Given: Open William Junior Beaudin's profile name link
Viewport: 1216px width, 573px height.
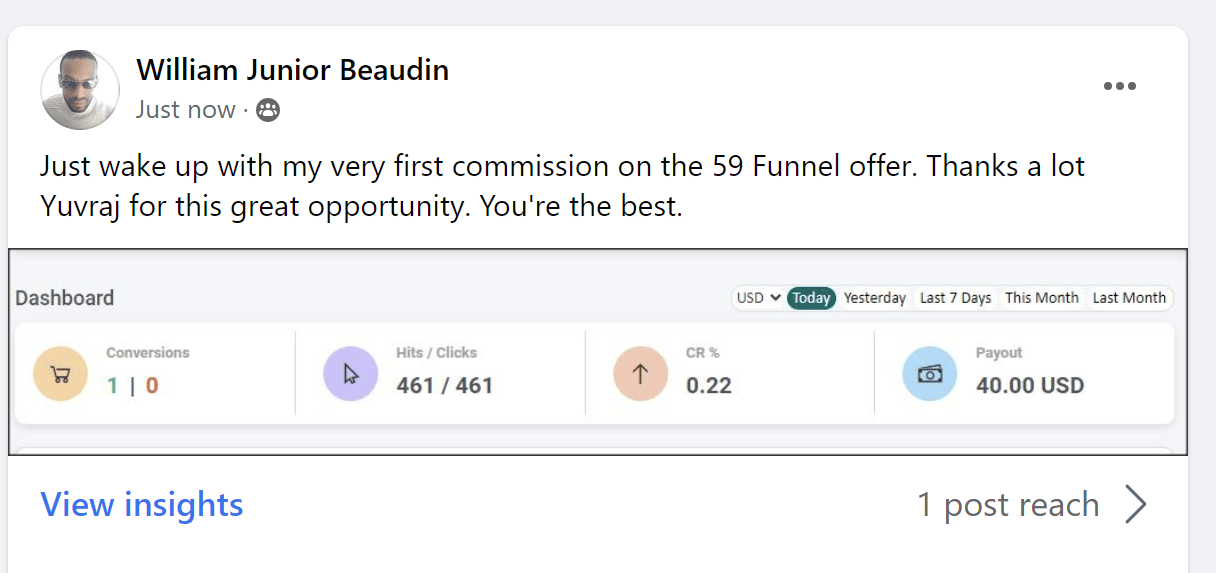Looking at the screenshot, I should pos(292,70).
